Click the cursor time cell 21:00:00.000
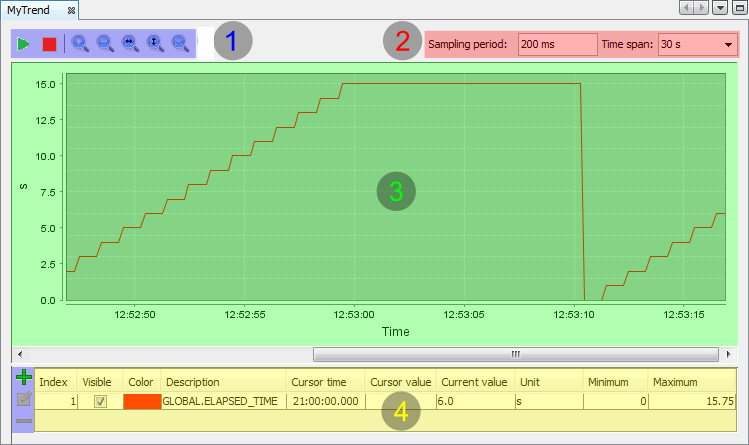This screenshot has height=445, width=749. click(325, 402)
